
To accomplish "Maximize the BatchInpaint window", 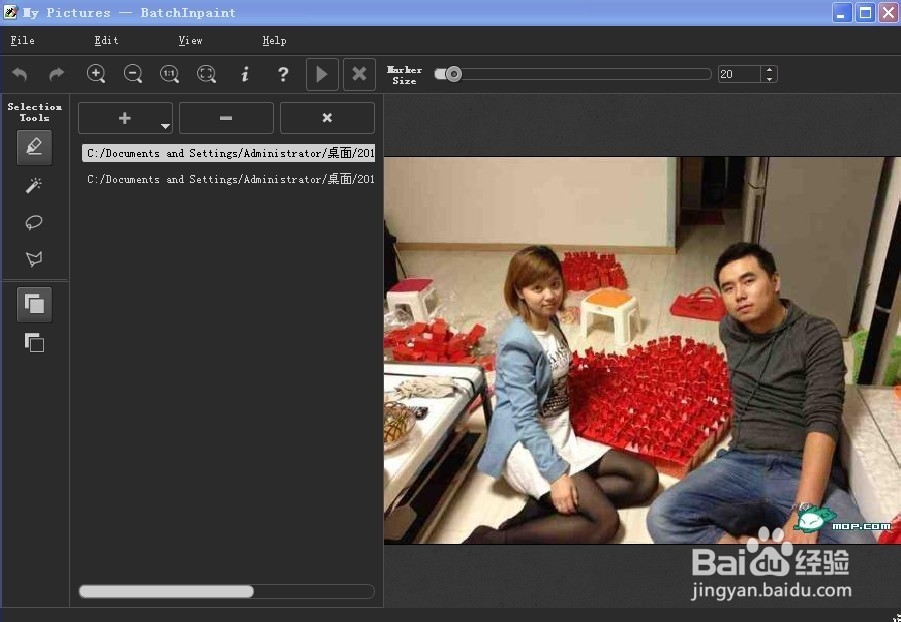I will click(865, 13).
